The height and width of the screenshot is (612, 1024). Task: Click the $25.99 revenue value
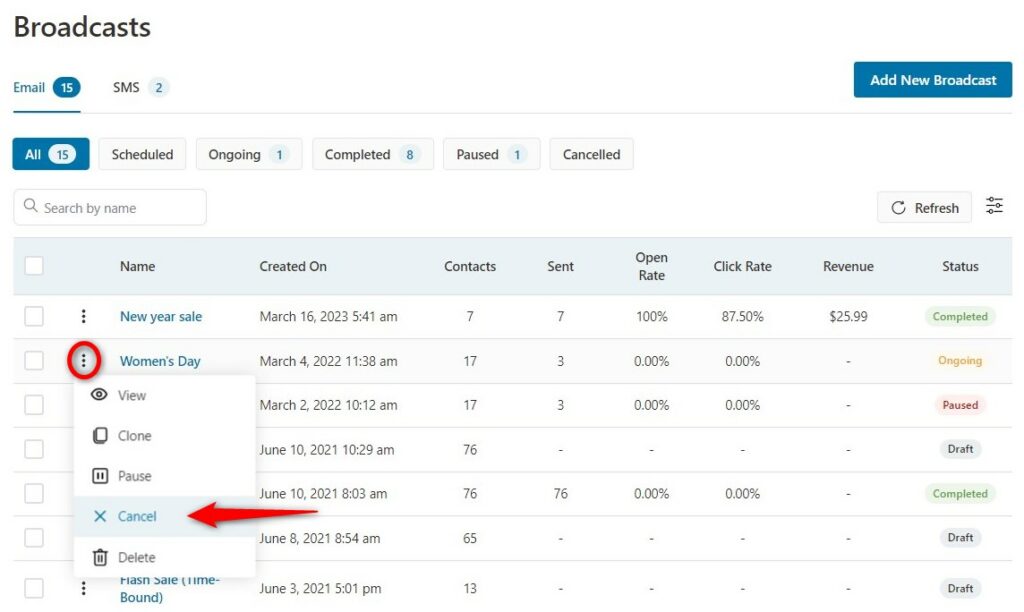848,316
